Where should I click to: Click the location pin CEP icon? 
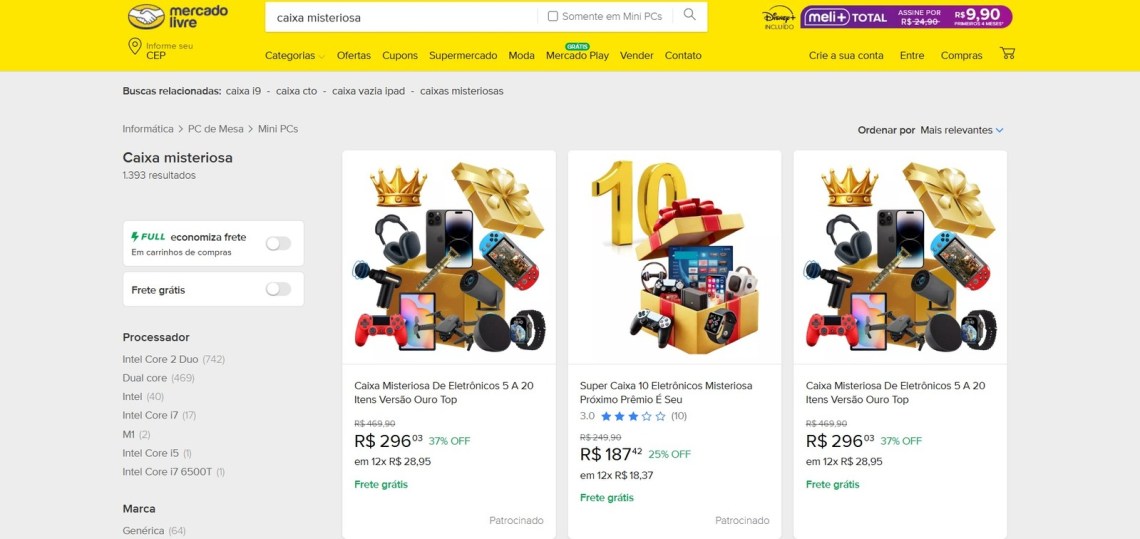tap(134, 47)
